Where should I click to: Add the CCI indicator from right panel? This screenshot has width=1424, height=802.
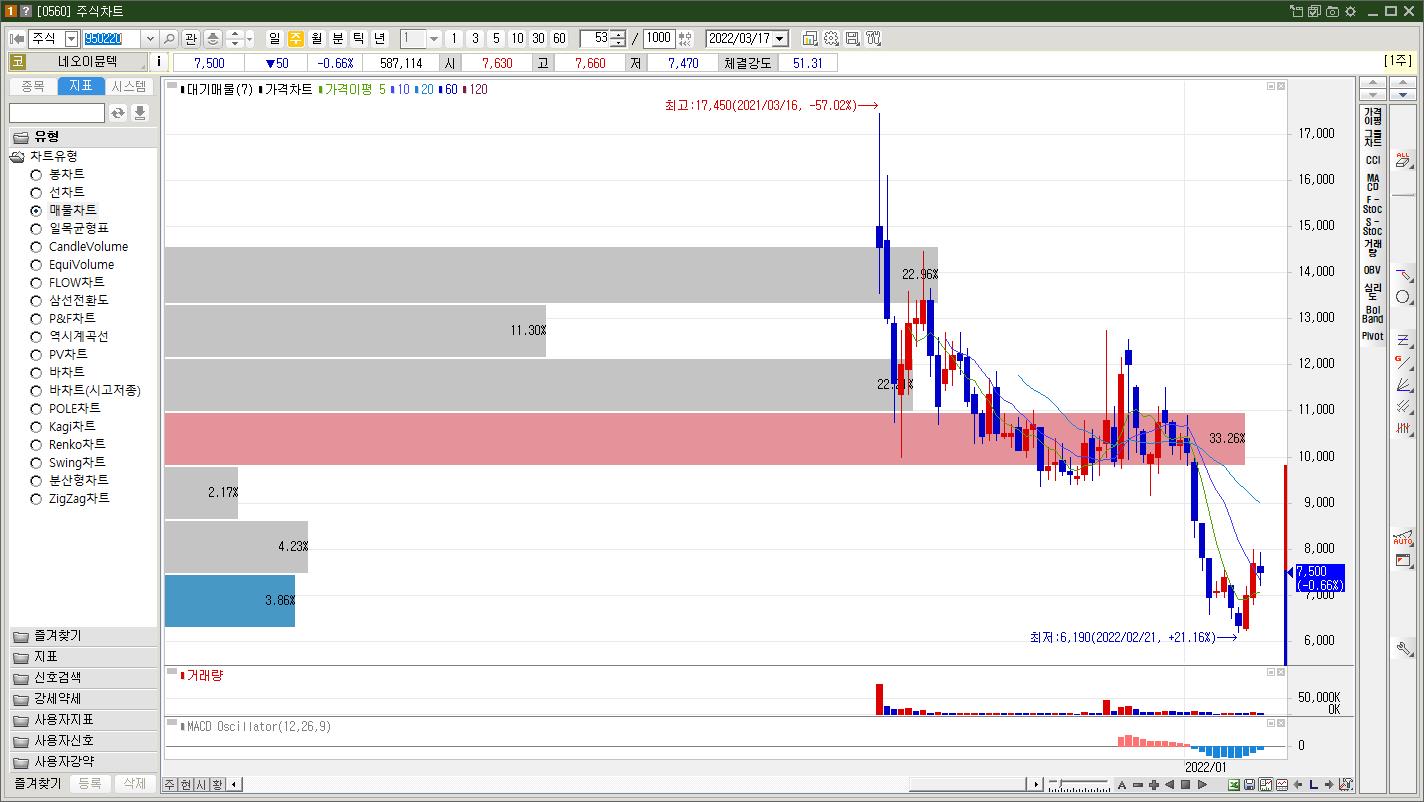pyautogui.click(x=1372, y=160)
